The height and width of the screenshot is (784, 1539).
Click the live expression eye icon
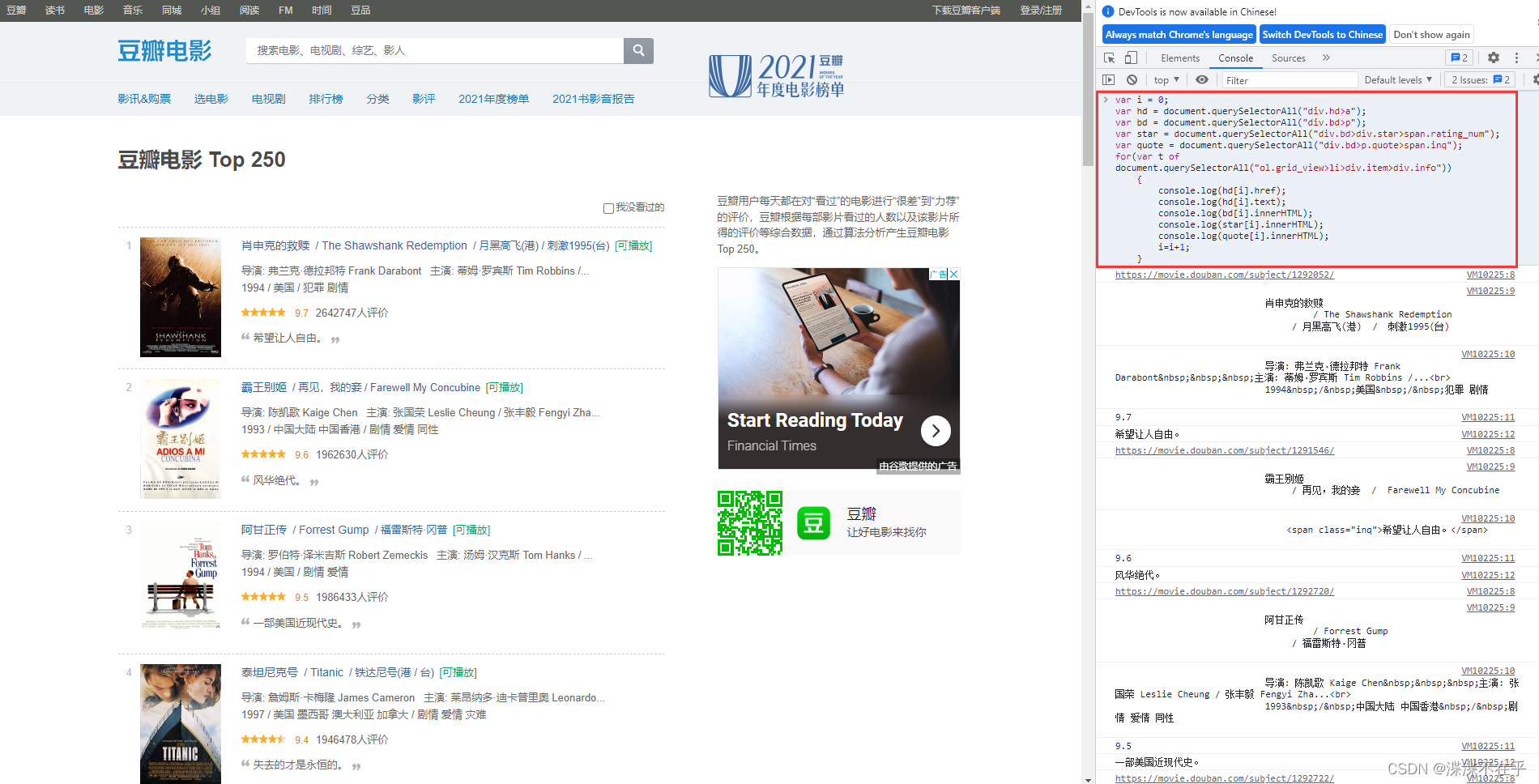(1202, 79)
